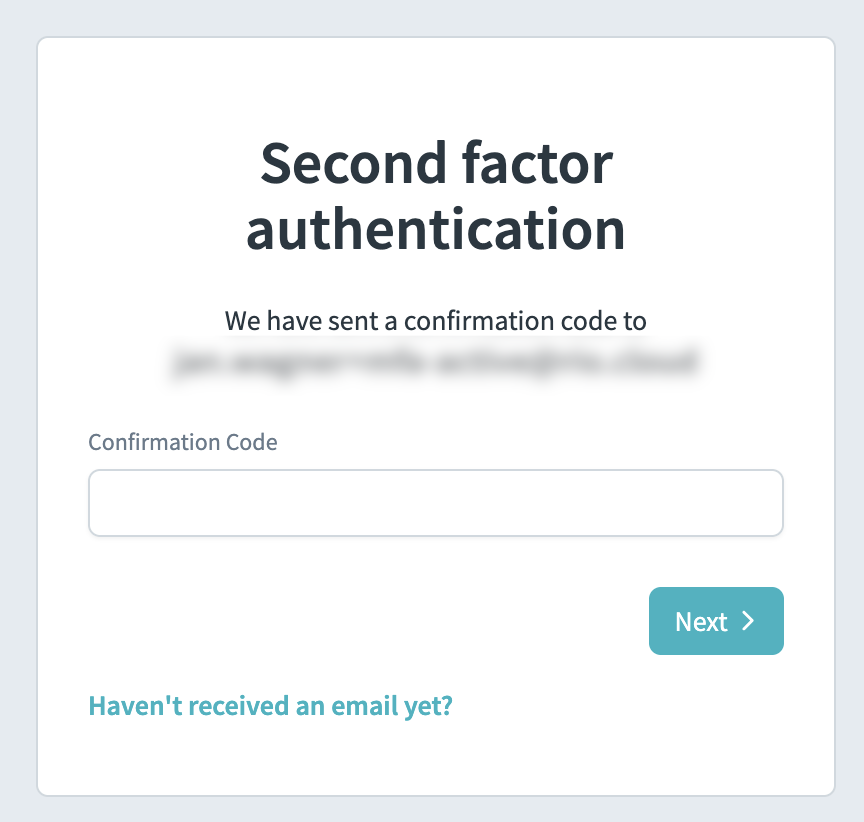
Task: Click the right-arrow icon beside 'Next' text
Action: pos(748,621)
